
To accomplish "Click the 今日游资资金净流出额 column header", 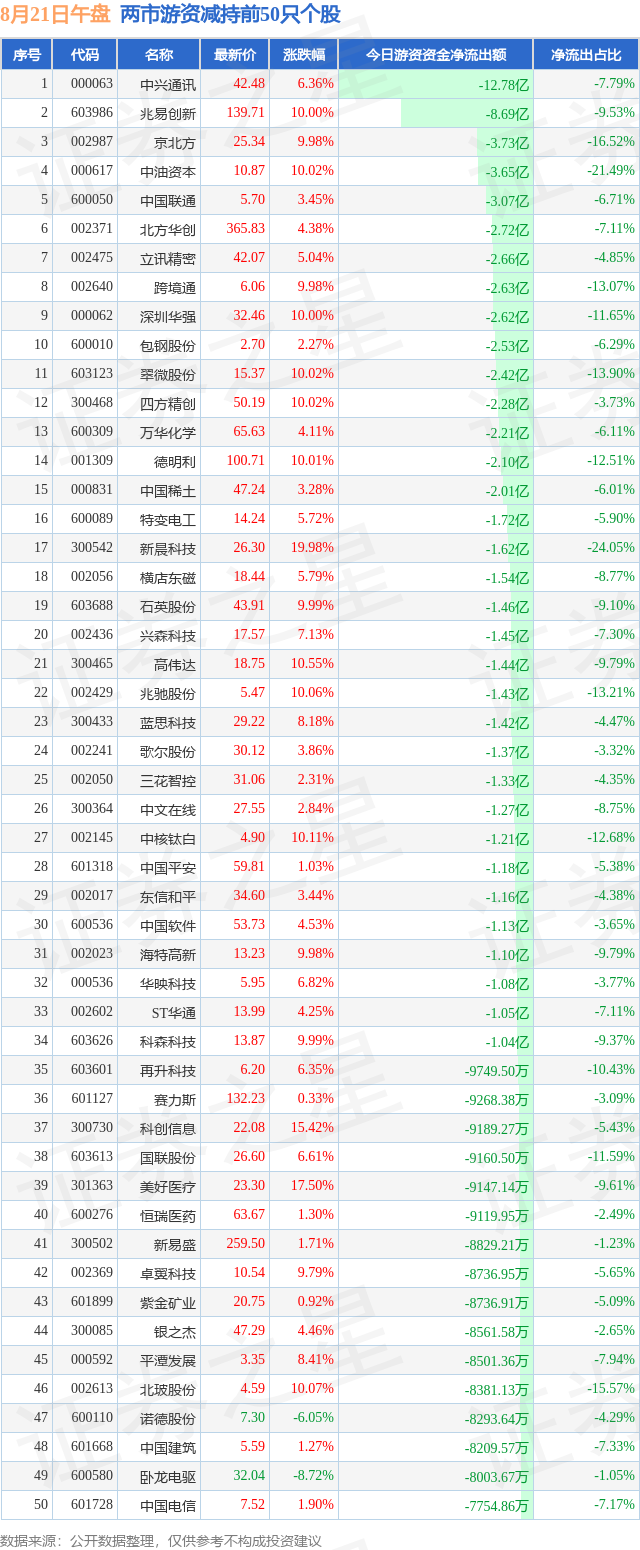I will [x=436, y=55].
